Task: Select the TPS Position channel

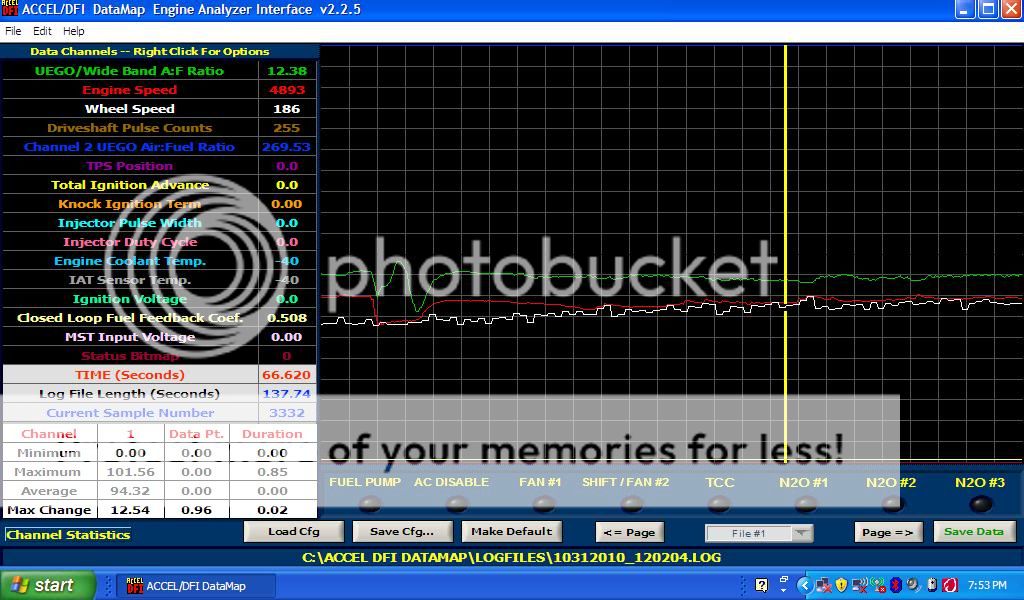Action: 129,166
